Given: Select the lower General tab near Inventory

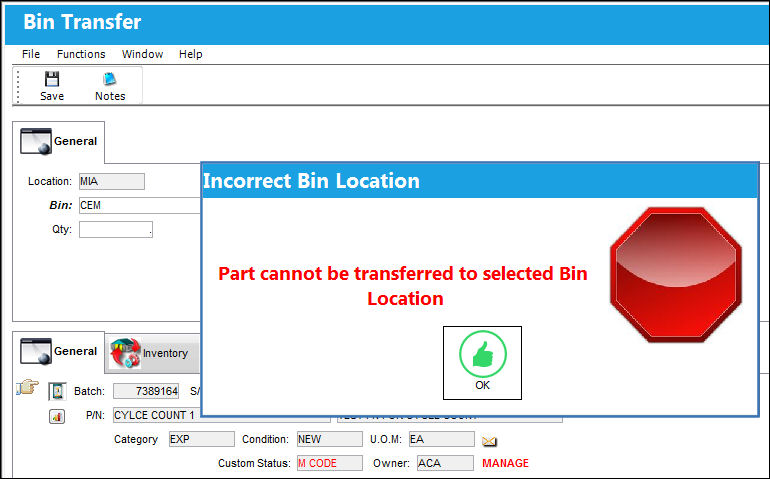Looking at the screenshot, I should (58, 351).
